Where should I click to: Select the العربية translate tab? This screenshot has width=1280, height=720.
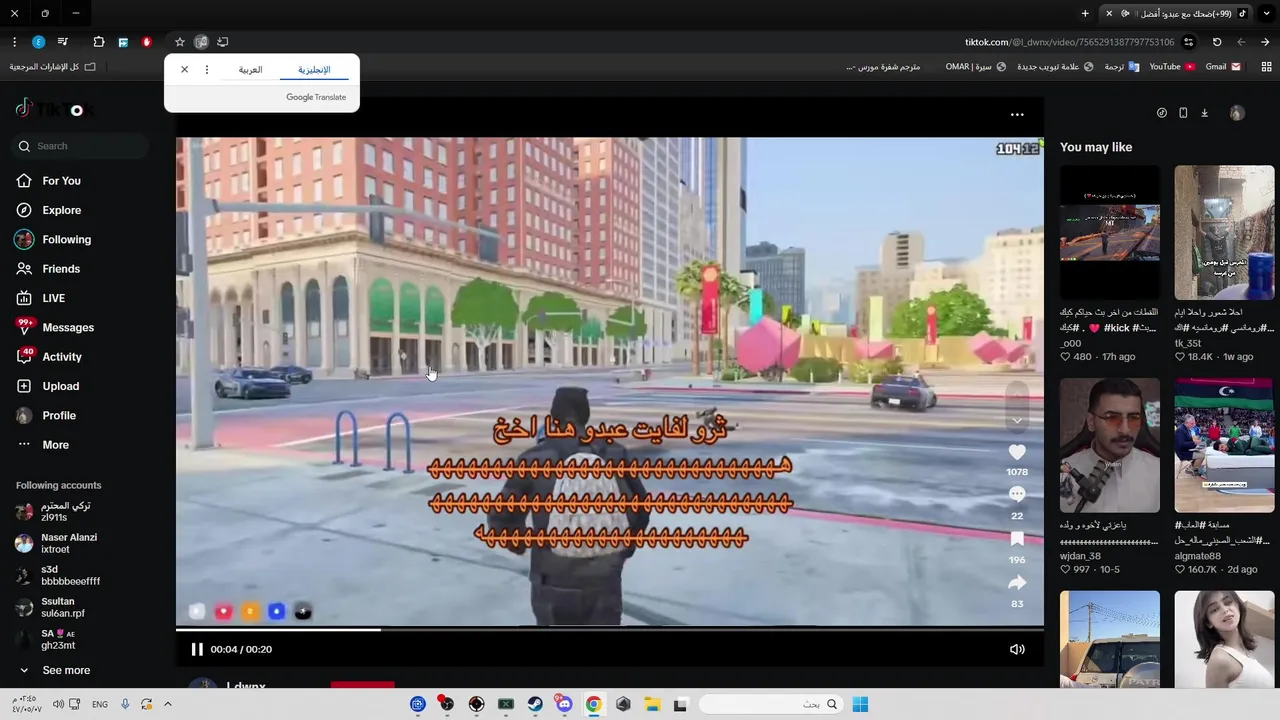(x=250, y=70)
